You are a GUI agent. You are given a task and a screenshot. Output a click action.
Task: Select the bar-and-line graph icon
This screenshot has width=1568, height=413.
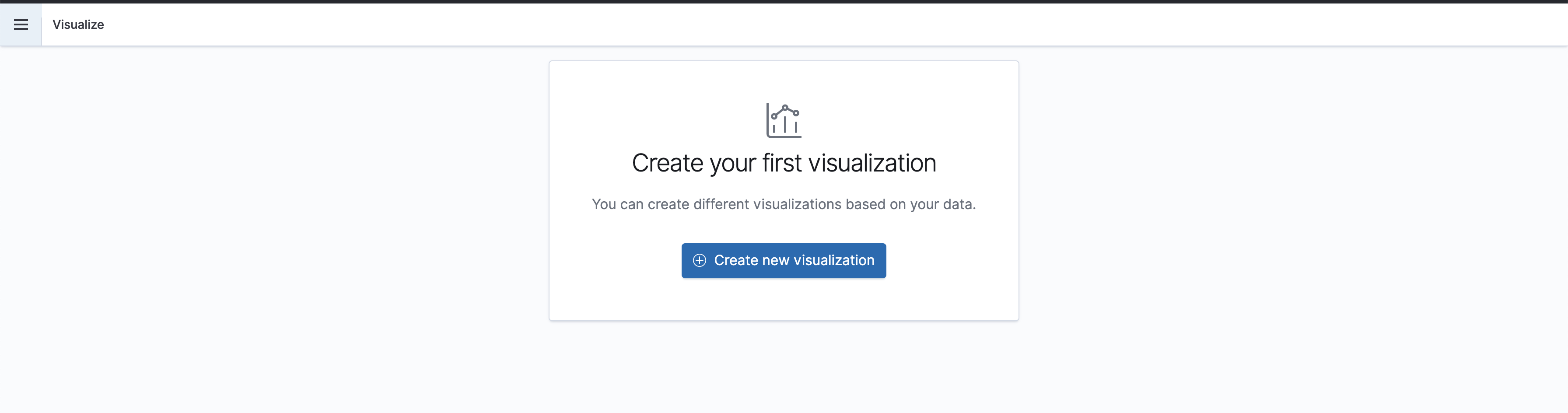tap(784, 121)
